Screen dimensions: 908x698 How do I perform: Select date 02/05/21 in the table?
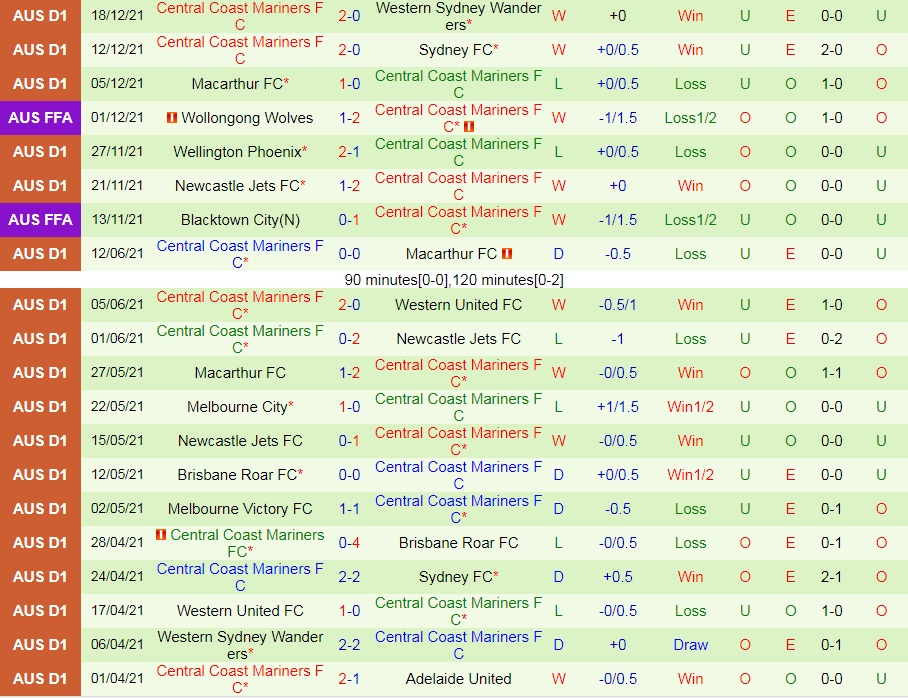(x=117, y=509)
